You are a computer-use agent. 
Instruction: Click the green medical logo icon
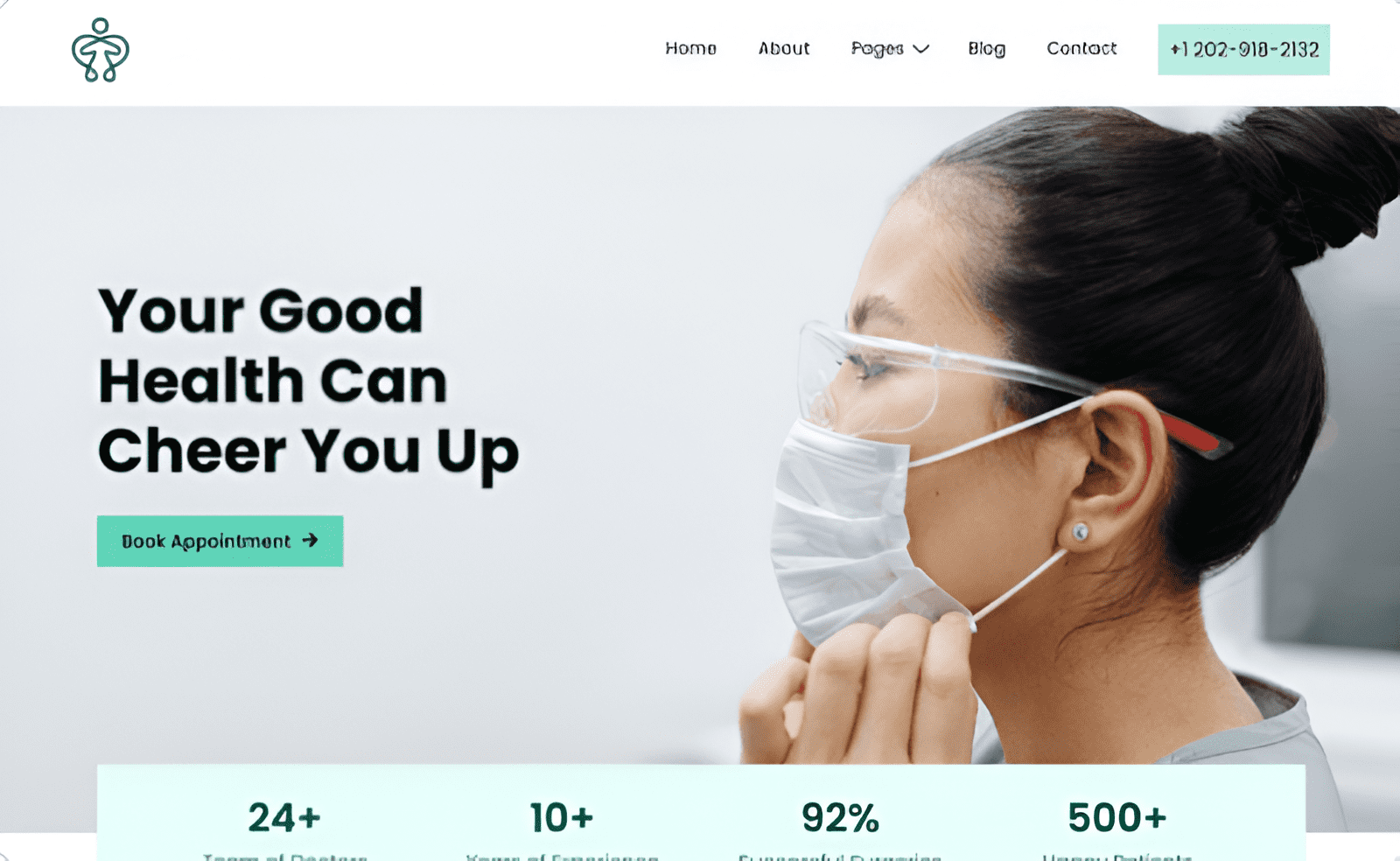pyautogui.click(x=101, y=50)
